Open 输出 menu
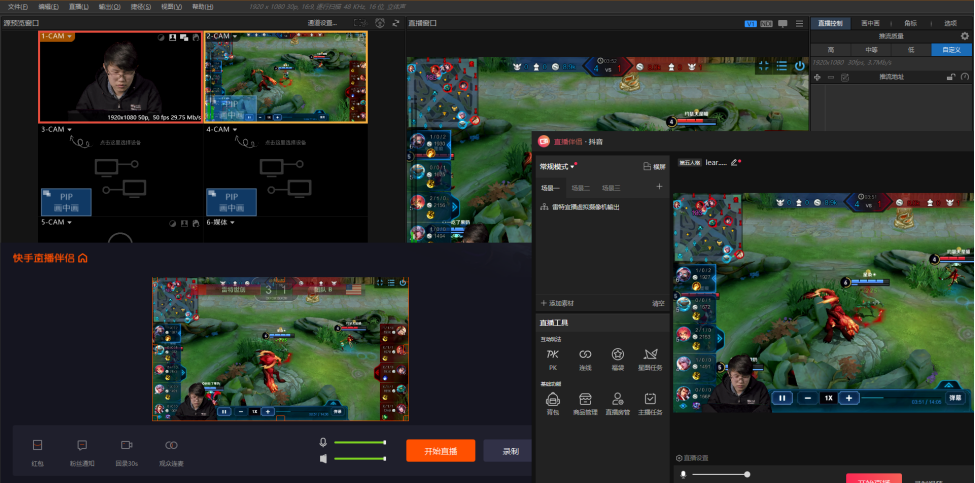 click(109, 7)
